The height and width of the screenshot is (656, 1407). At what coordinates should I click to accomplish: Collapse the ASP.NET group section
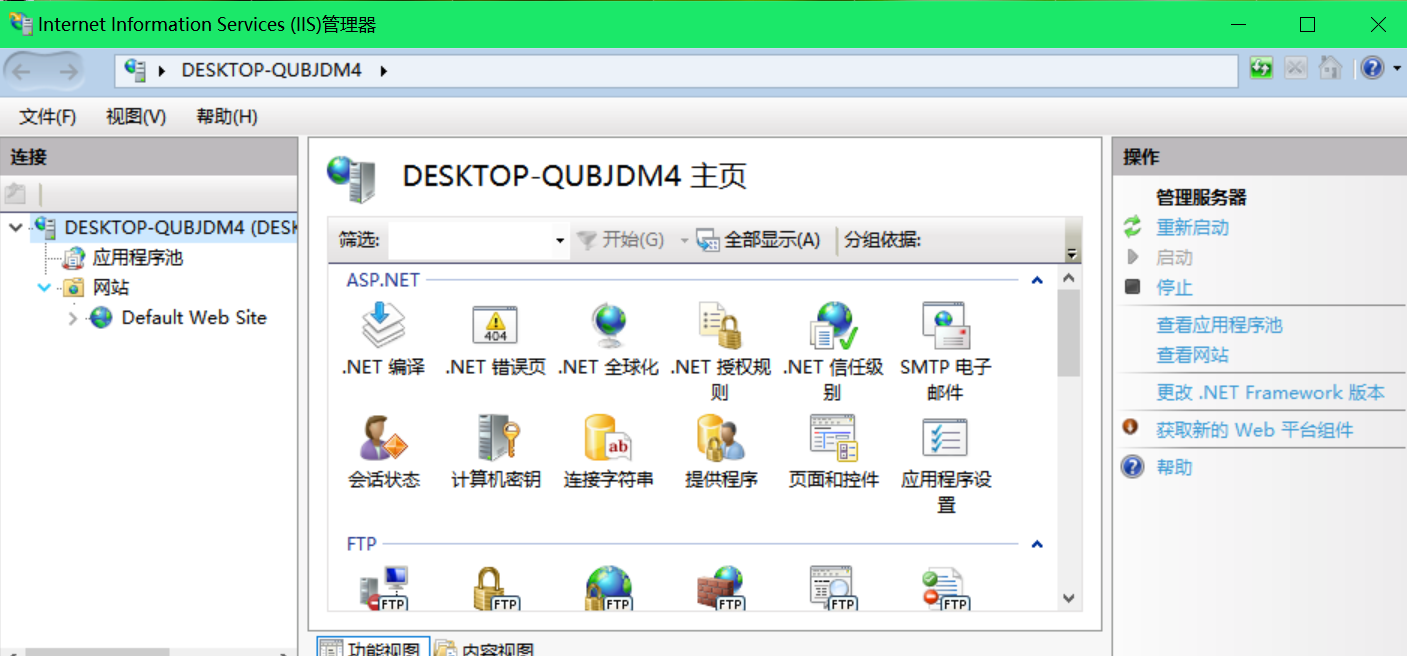(x=1037, y=280)
